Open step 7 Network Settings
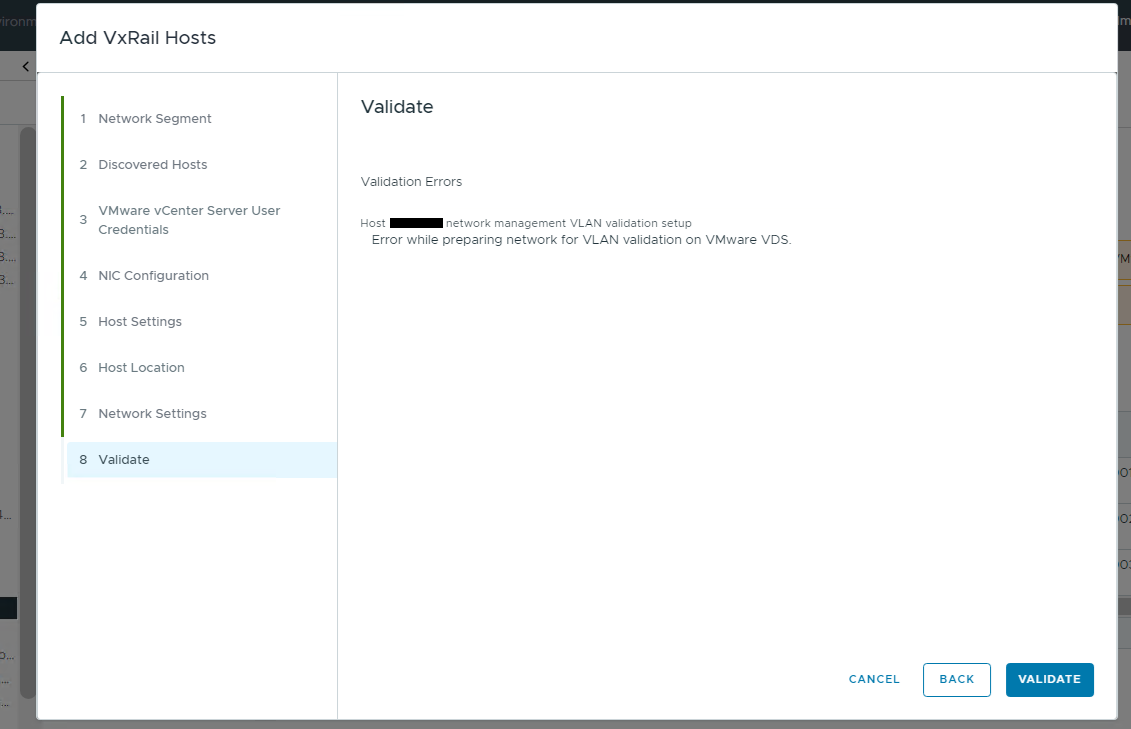This screenshot has width=1131, height=729. tap(152, 413)
